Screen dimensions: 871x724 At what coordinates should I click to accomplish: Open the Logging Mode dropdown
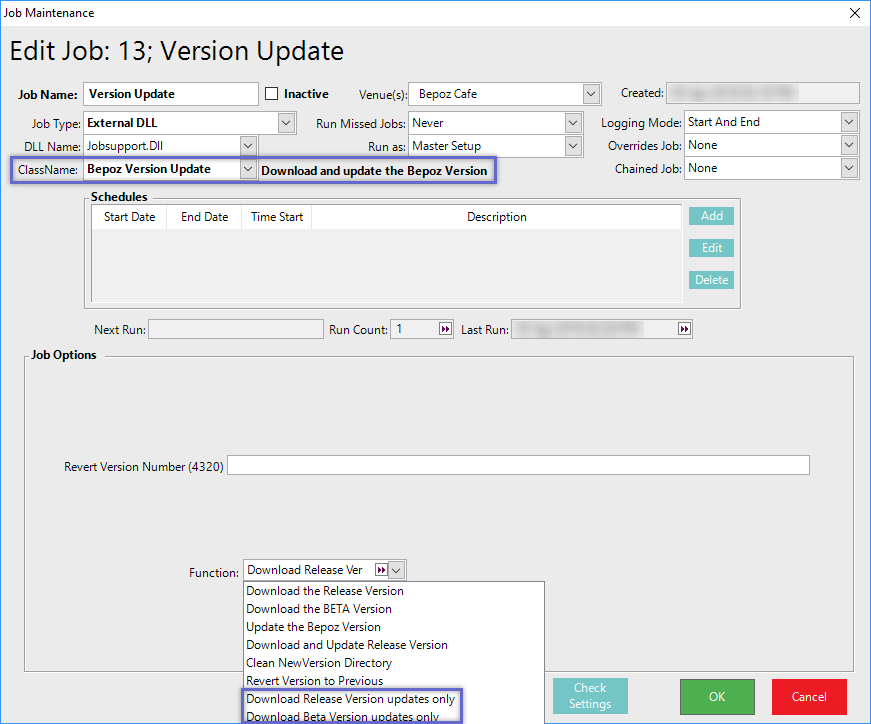tap(849, 122)
